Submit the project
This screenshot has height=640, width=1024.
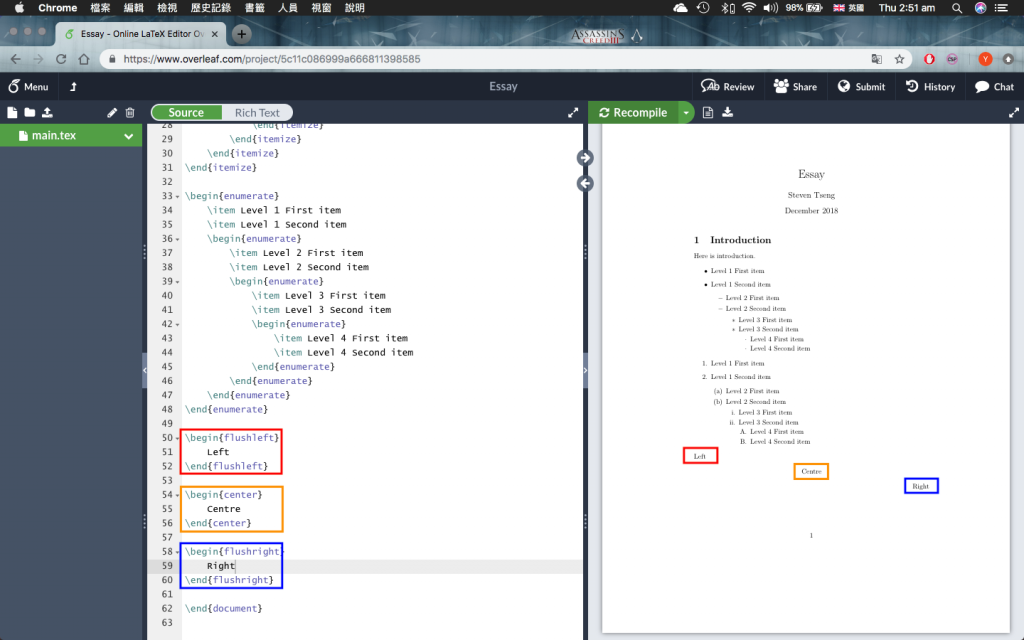click(x=861, y=86)
